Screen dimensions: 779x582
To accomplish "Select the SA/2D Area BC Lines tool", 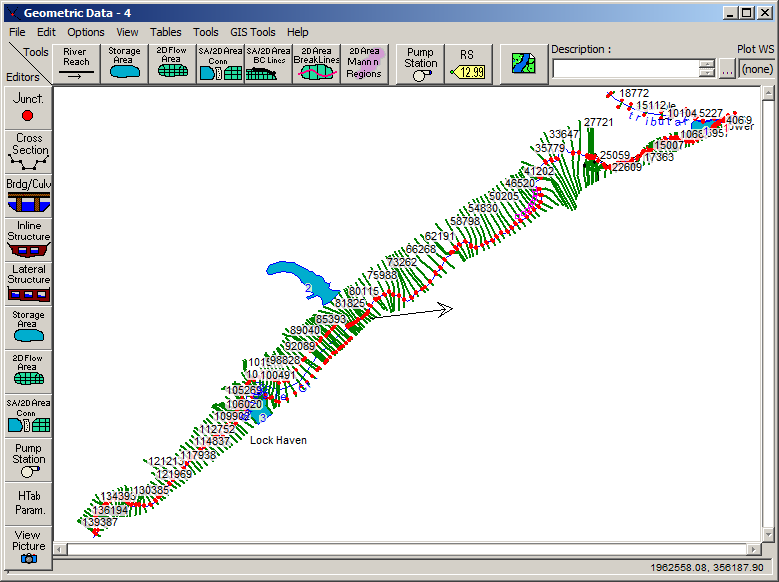I will pos(268,64).
